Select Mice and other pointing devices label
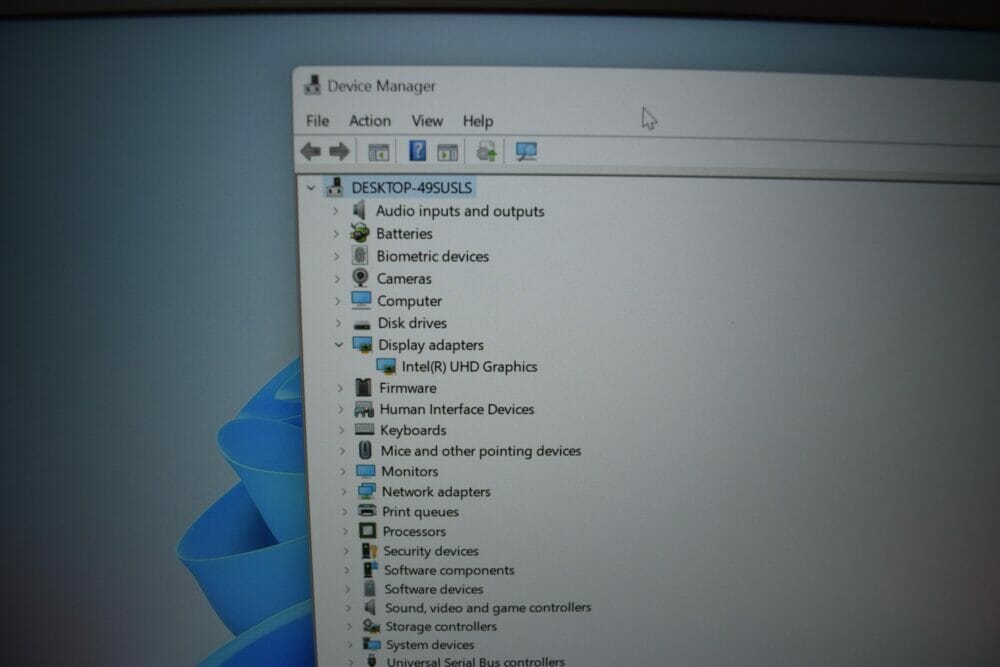This screenshot has height=667, width=1000. [481, 451]
